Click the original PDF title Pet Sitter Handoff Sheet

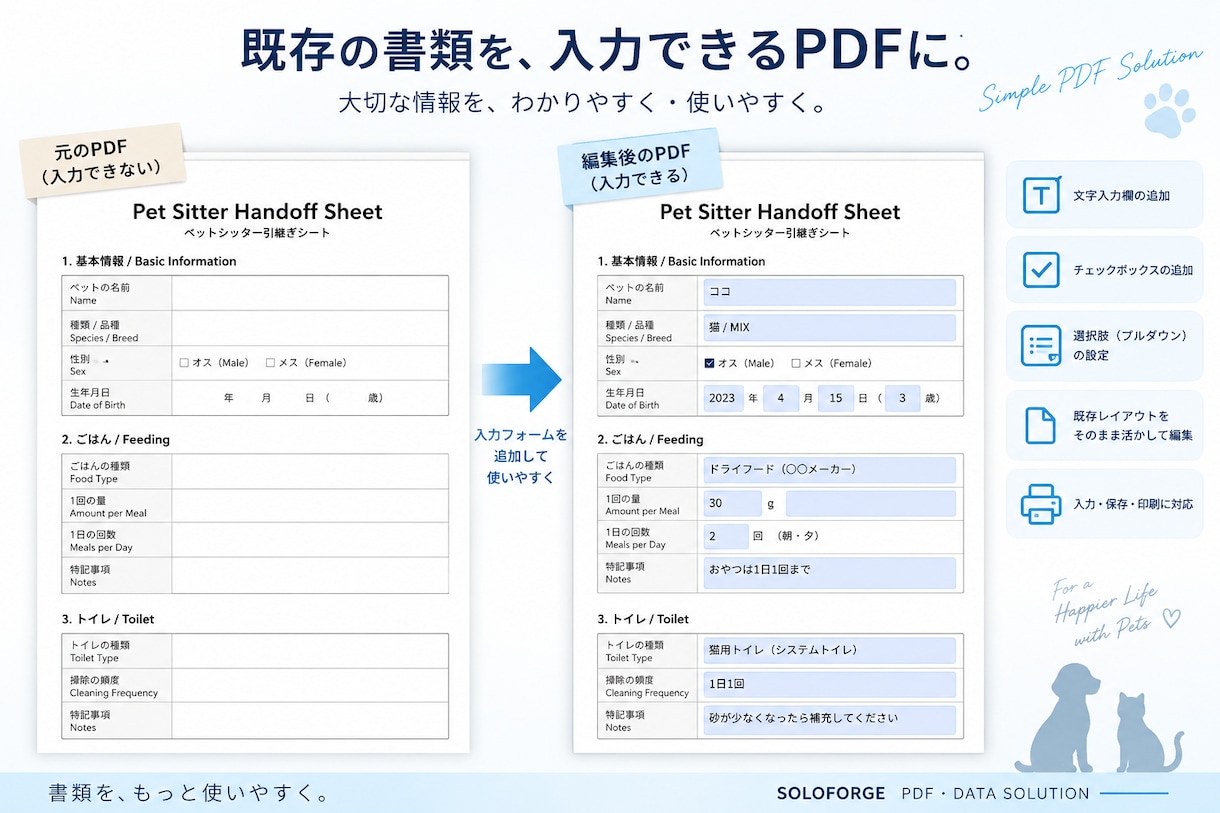point(257,212)
